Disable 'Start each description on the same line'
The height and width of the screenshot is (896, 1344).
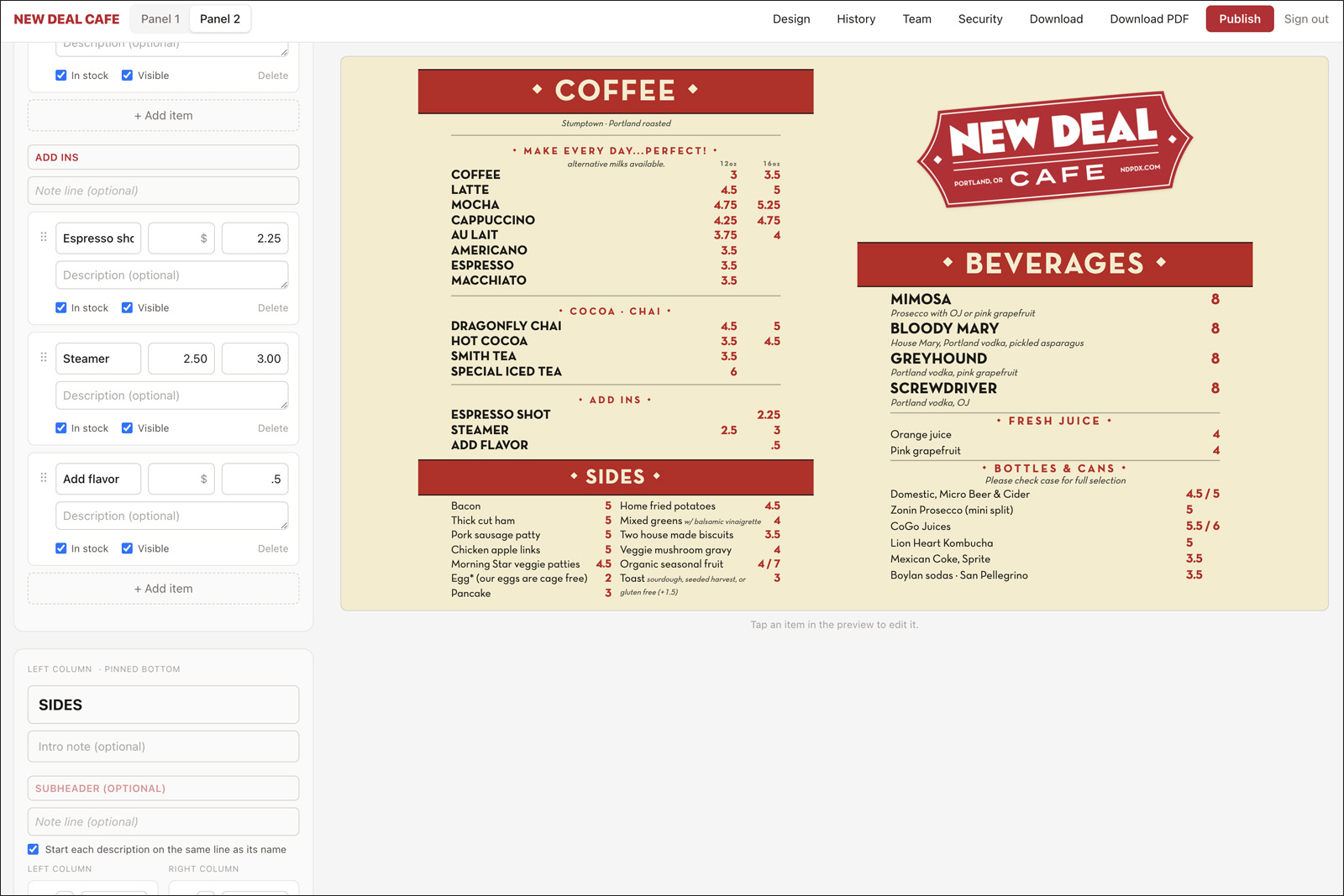coord(34,849)
